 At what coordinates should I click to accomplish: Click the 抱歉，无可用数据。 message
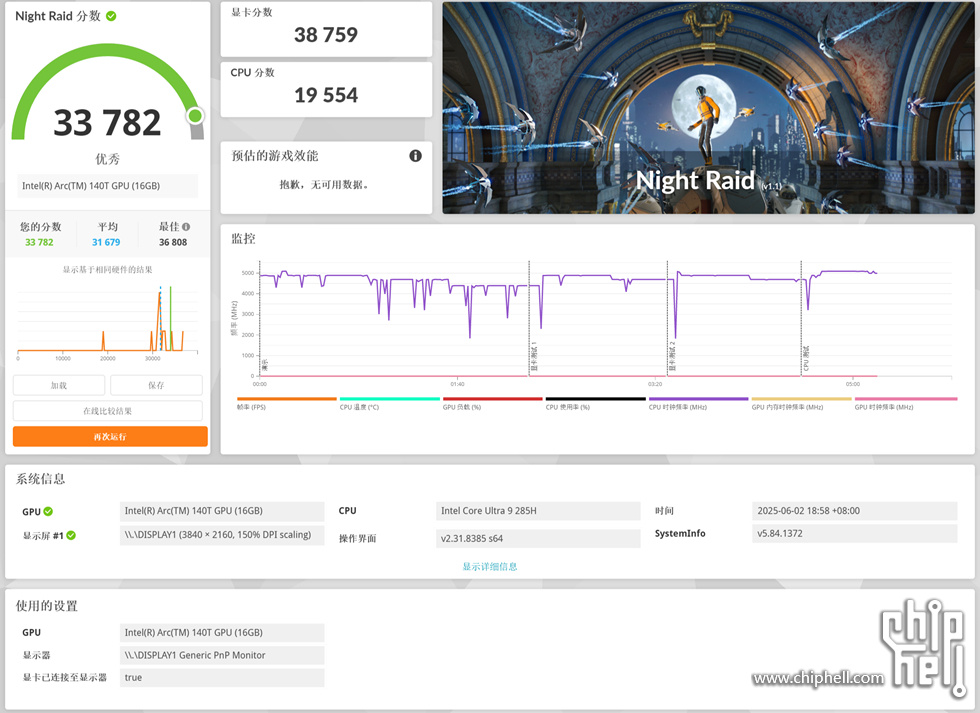tap(324, 184)
